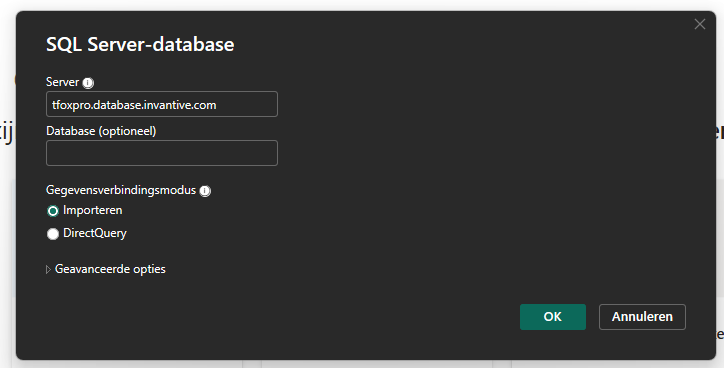The image size is (724, 368).
Task: Focus the Database (optioneel) input field
Action: tap(162, 153)
